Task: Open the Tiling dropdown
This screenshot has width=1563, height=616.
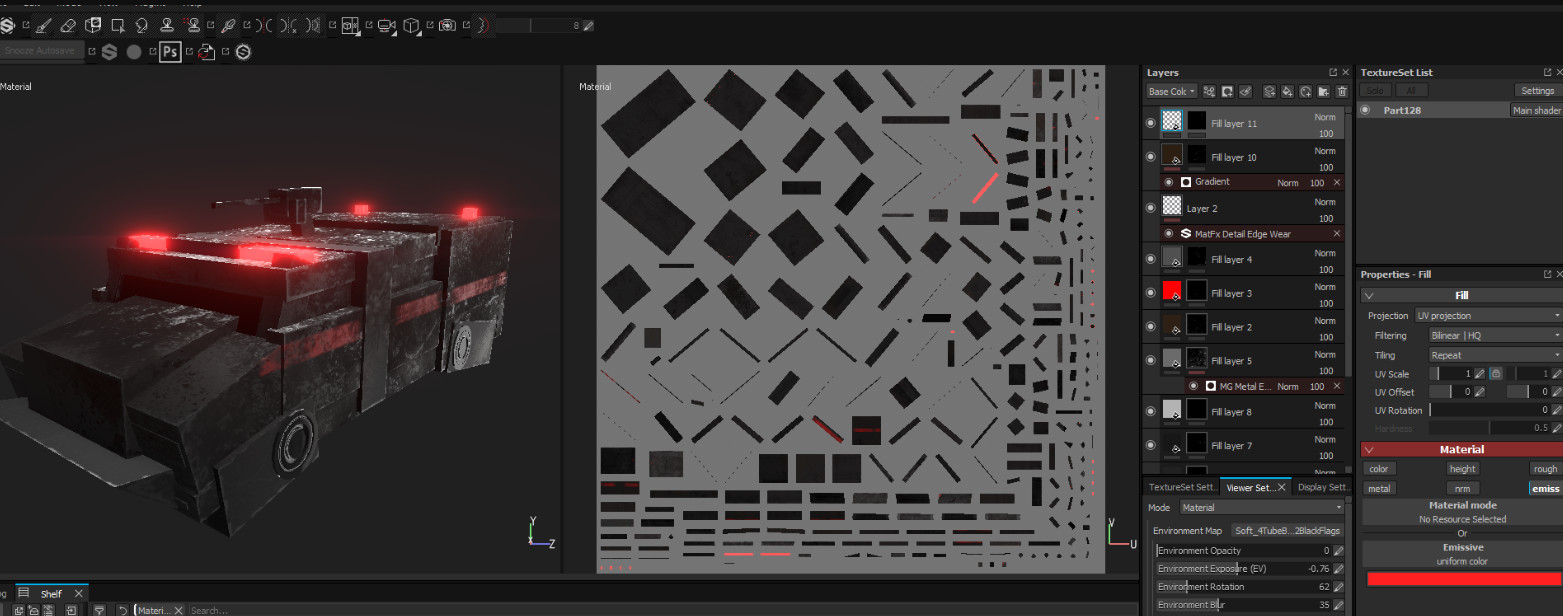Action: pyautogui.click(x=1495, y=355)
